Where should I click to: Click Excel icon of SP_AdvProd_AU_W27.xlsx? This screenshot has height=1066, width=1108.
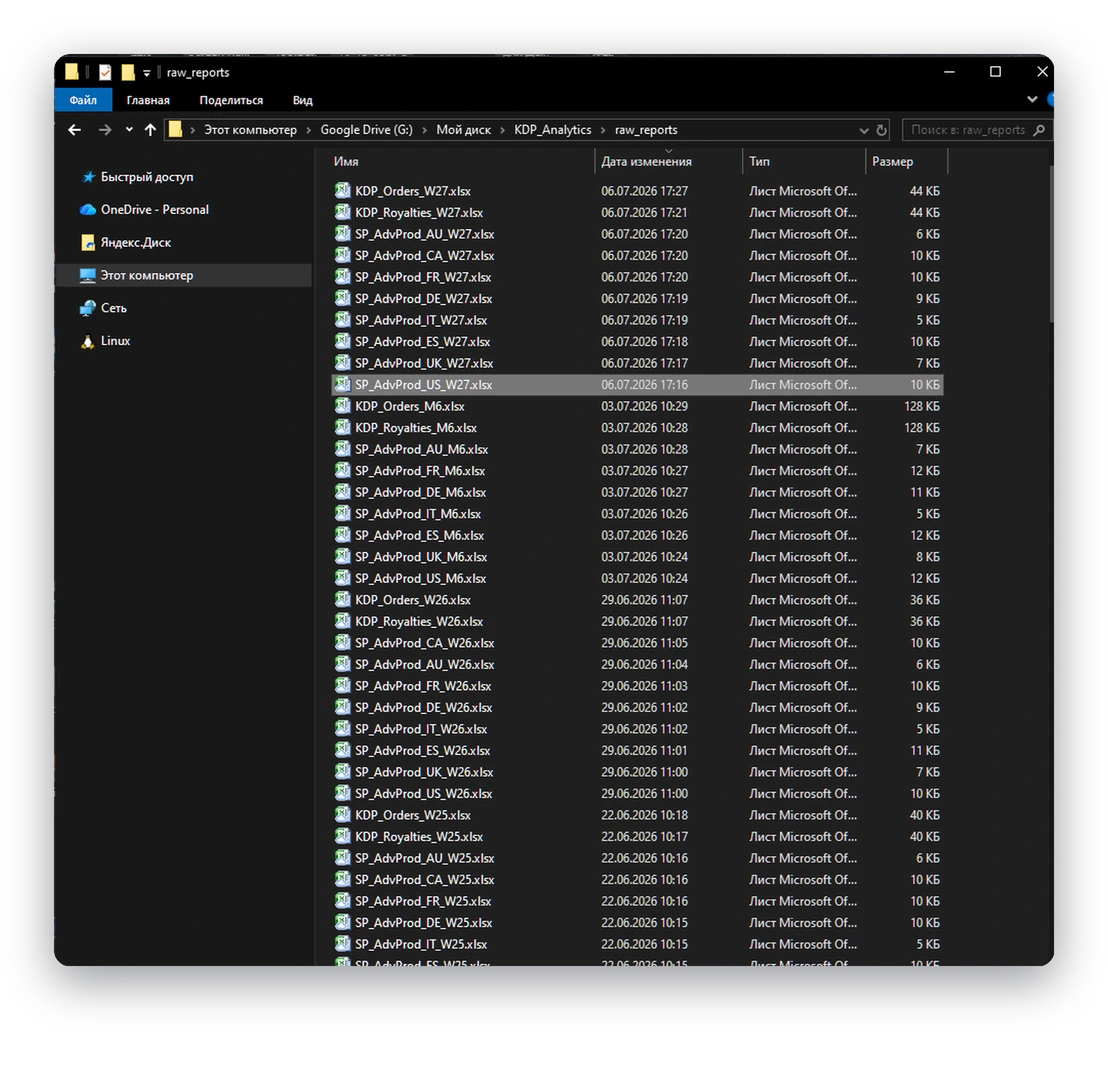coord(343,234)
